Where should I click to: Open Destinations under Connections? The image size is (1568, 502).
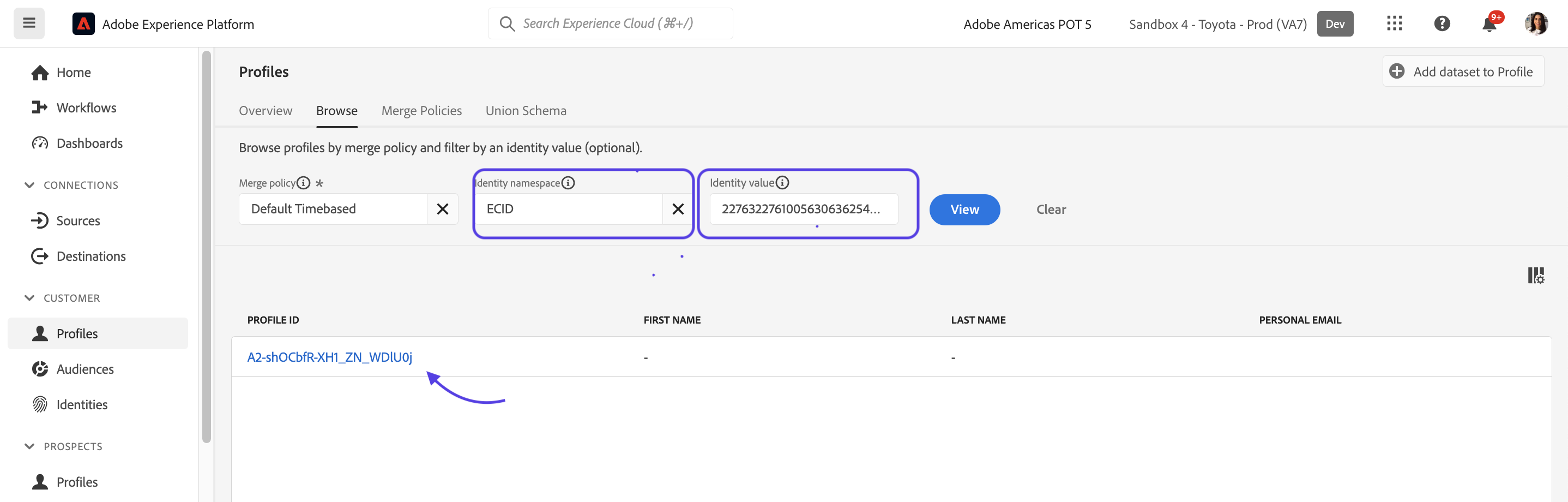pos(79,256)
